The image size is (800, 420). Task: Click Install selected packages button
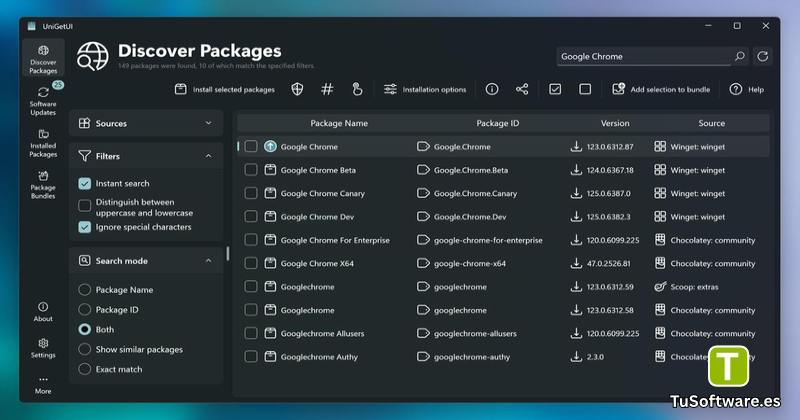point(224,89)
